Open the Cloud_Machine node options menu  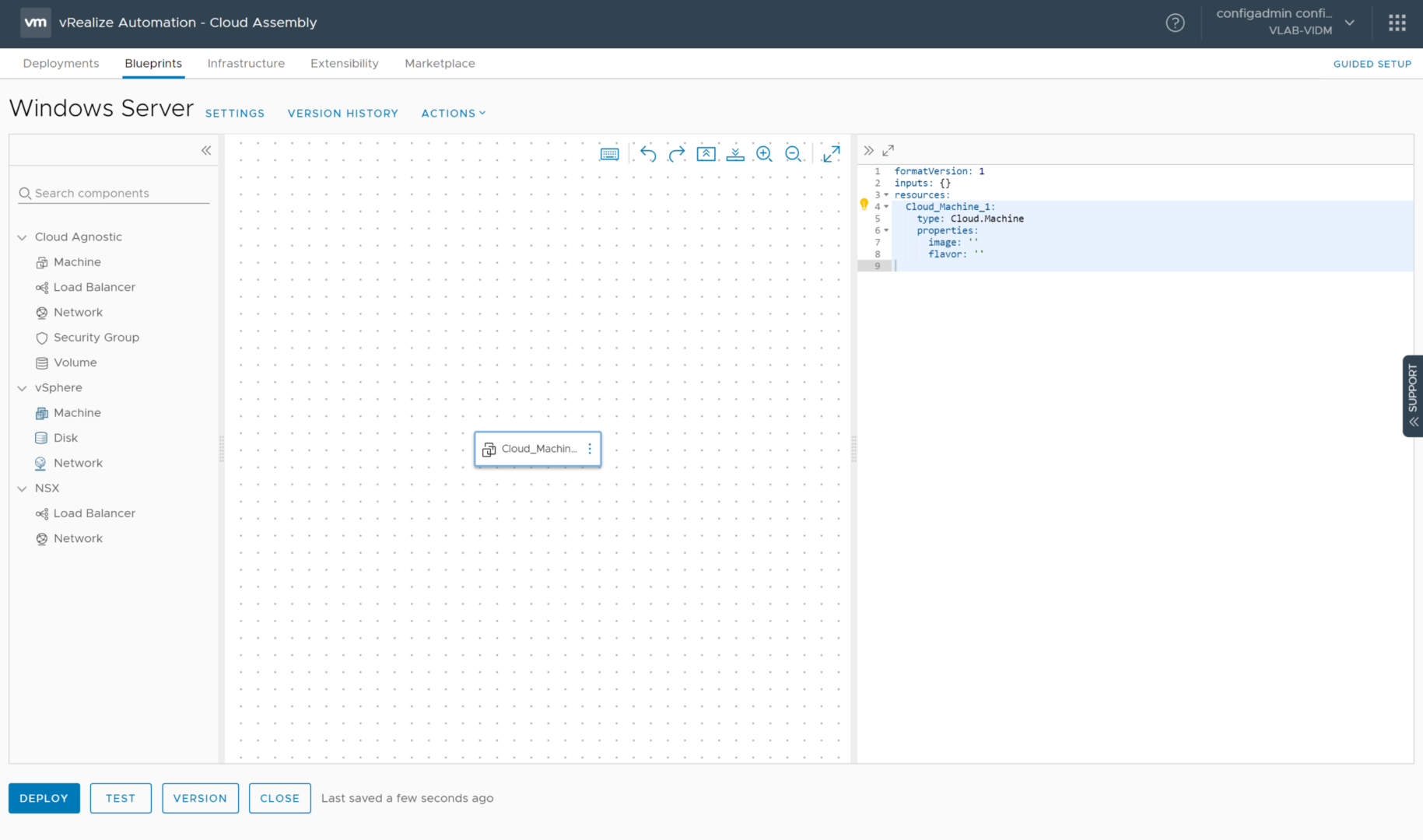click(590, 449)
